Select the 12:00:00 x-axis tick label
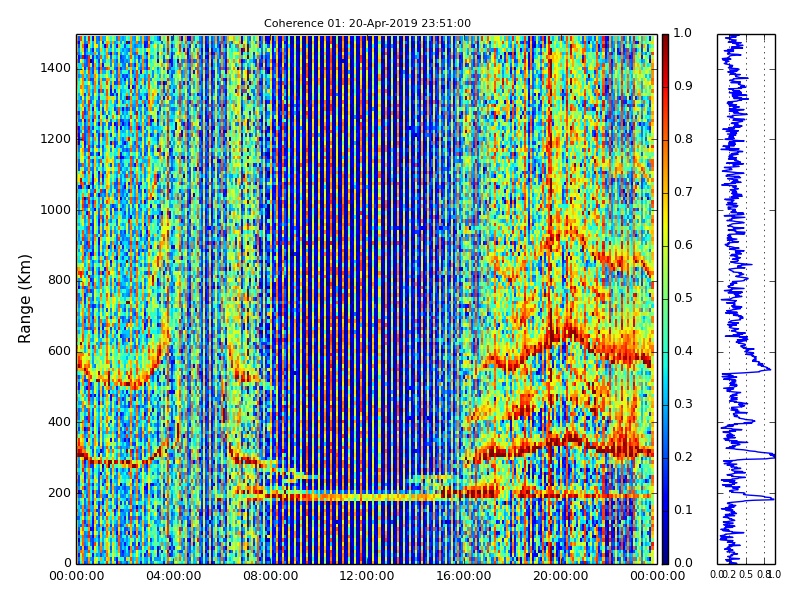The width and height of the screenshot is (800, 600). click(x=367, y=576)
